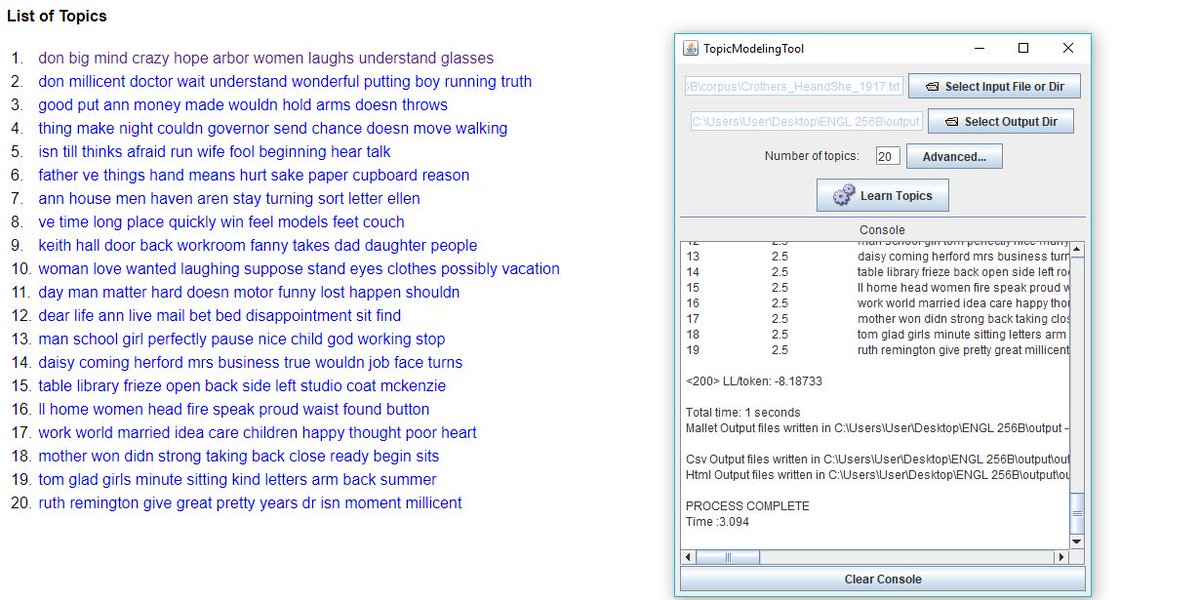Open topic 19 'tom glad girls minute' link
This screenshot has width=1200, height=600.
tap(237, 479)
